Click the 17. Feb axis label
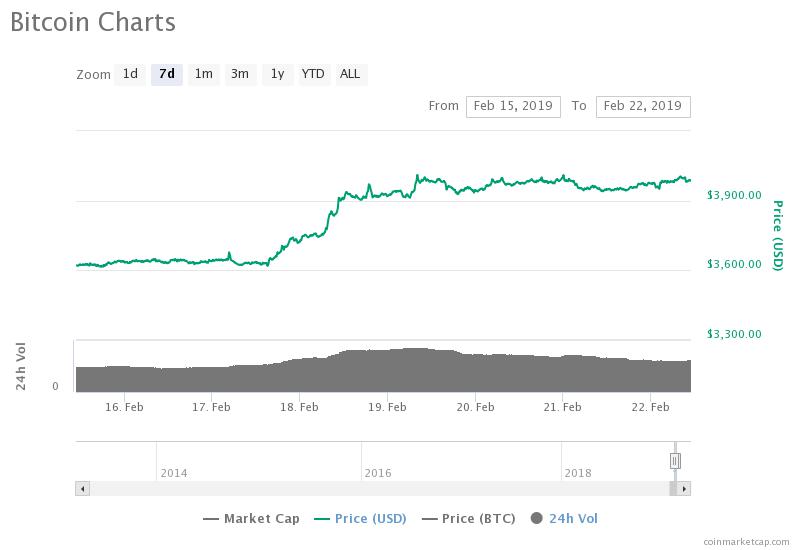 (211, 407)
